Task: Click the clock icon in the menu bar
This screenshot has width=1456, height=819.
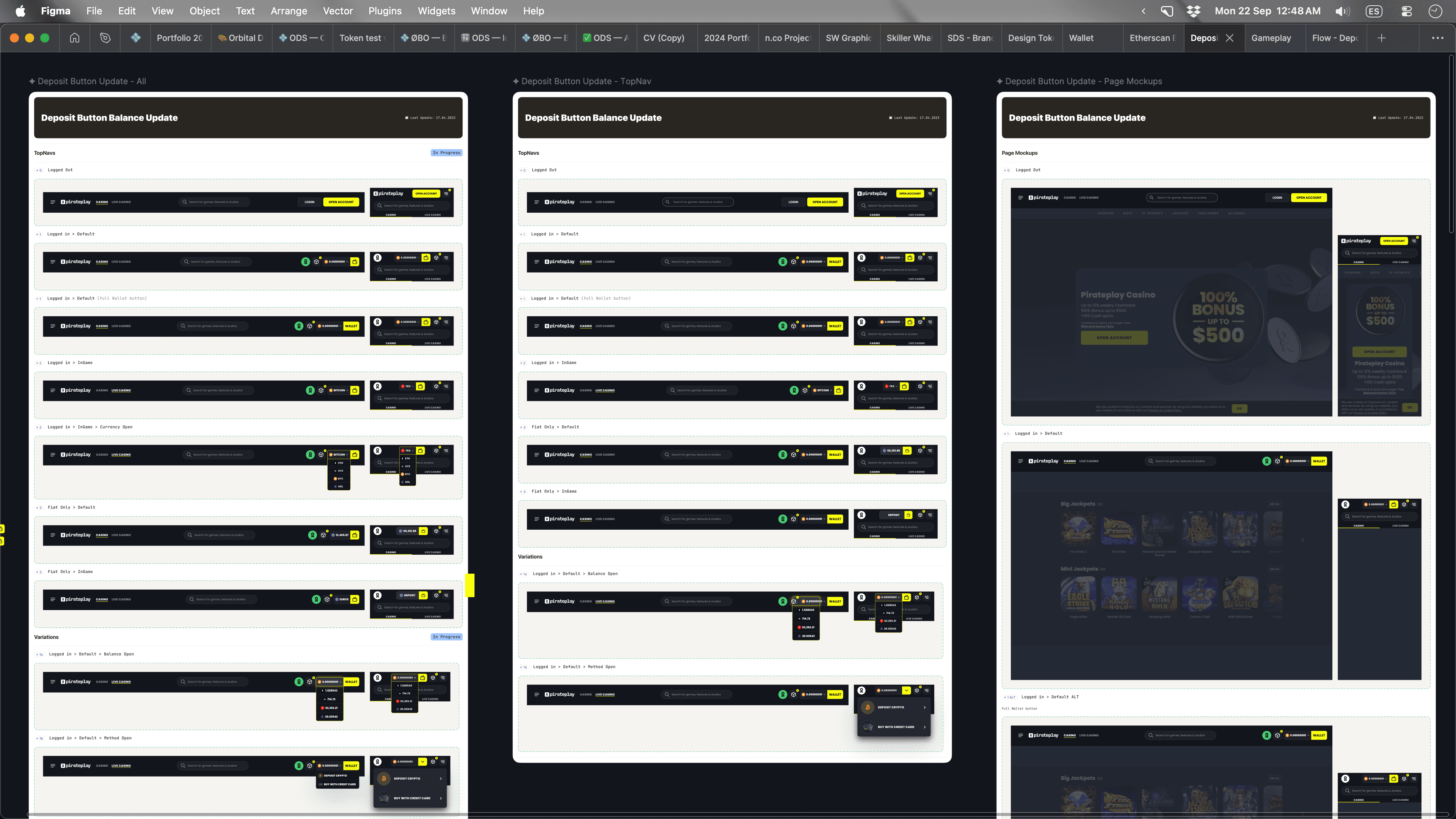Action: (x=1435, y=11)
